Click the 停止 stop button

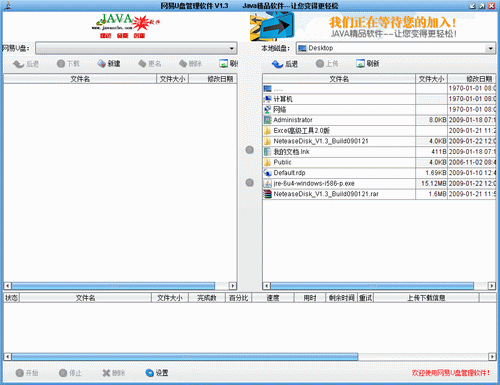click(x=70, y=373)
